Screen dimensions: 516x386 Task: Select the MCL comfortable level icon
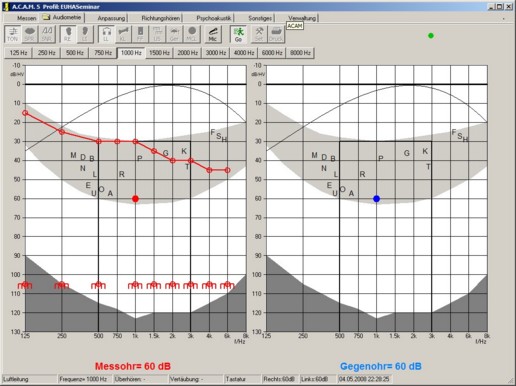click(x=192, y=34)
